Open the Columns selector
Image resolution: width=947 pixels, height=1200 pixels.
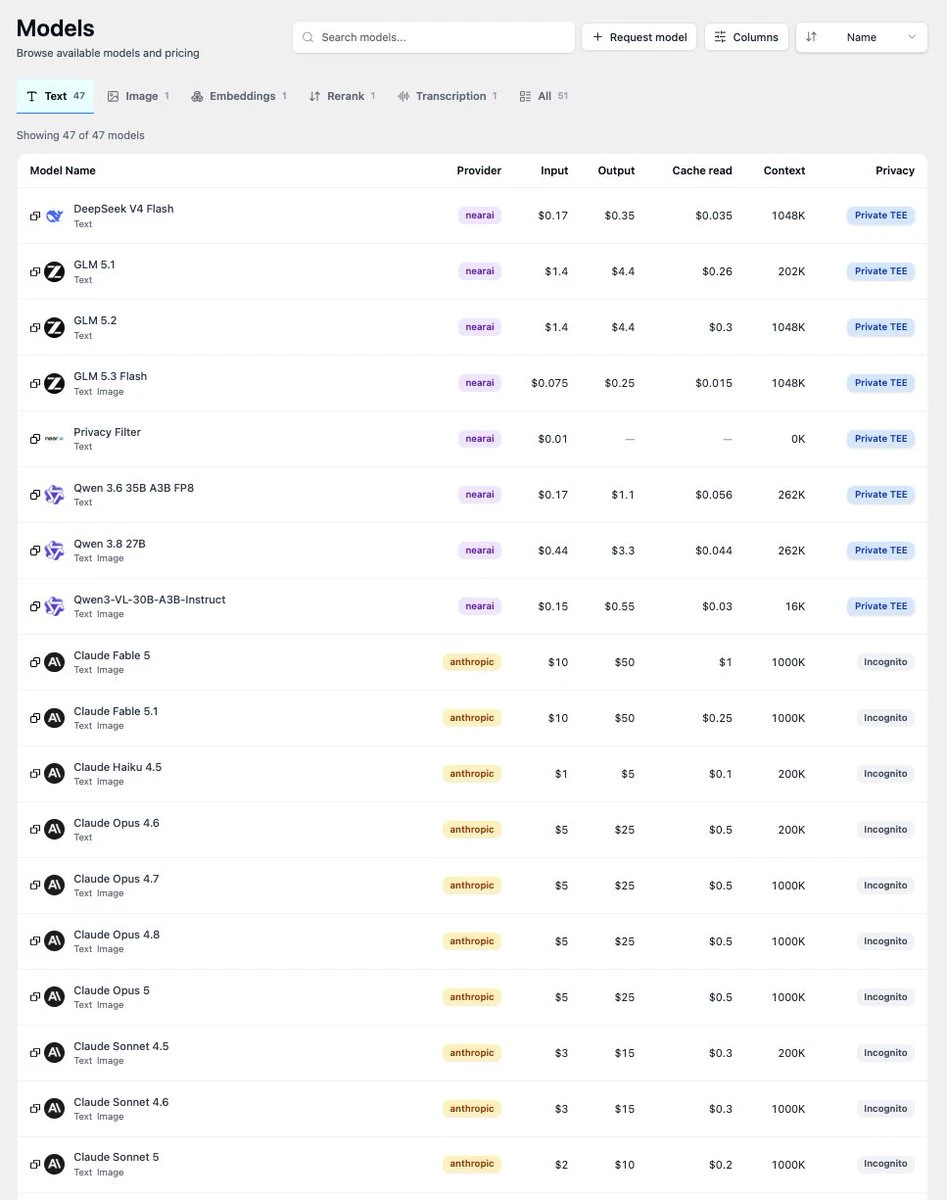coord(746,37)
